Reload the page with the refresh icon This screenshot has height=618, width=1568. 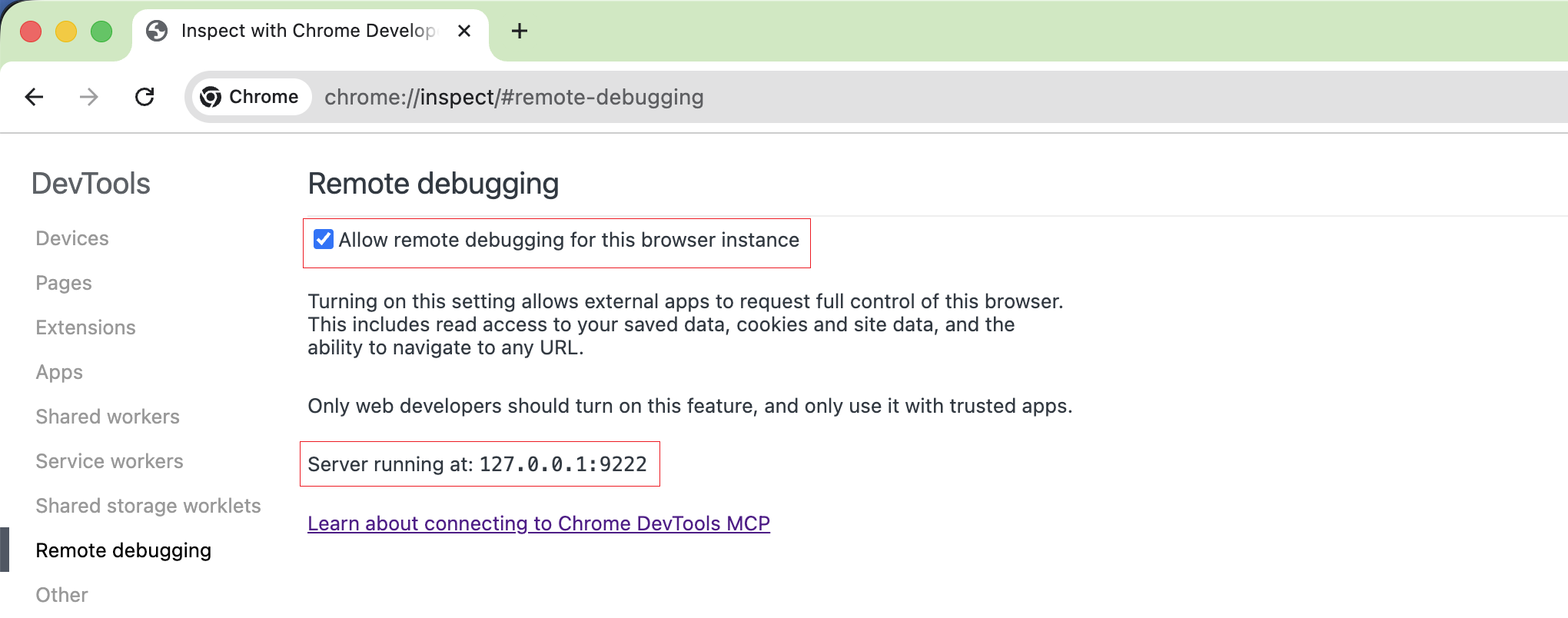click(145, 97)
